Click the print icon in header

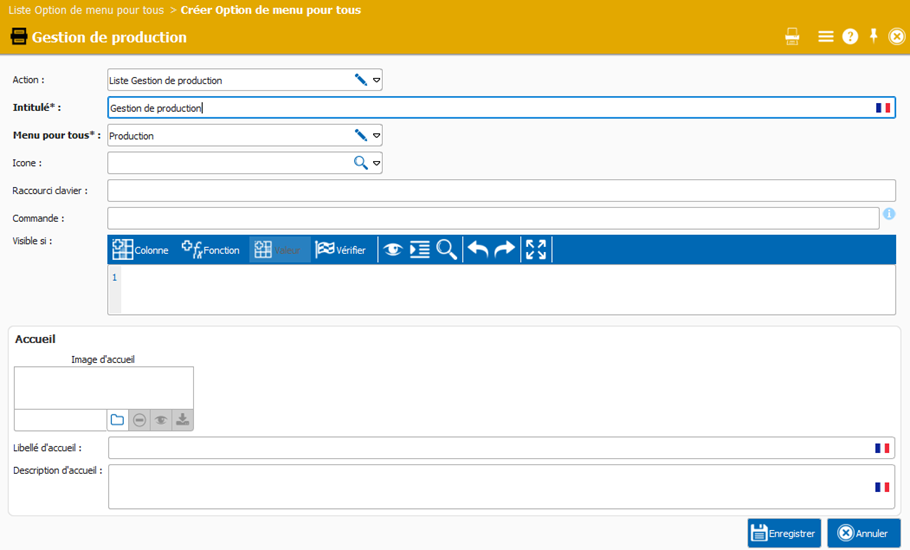pos(792,37)
